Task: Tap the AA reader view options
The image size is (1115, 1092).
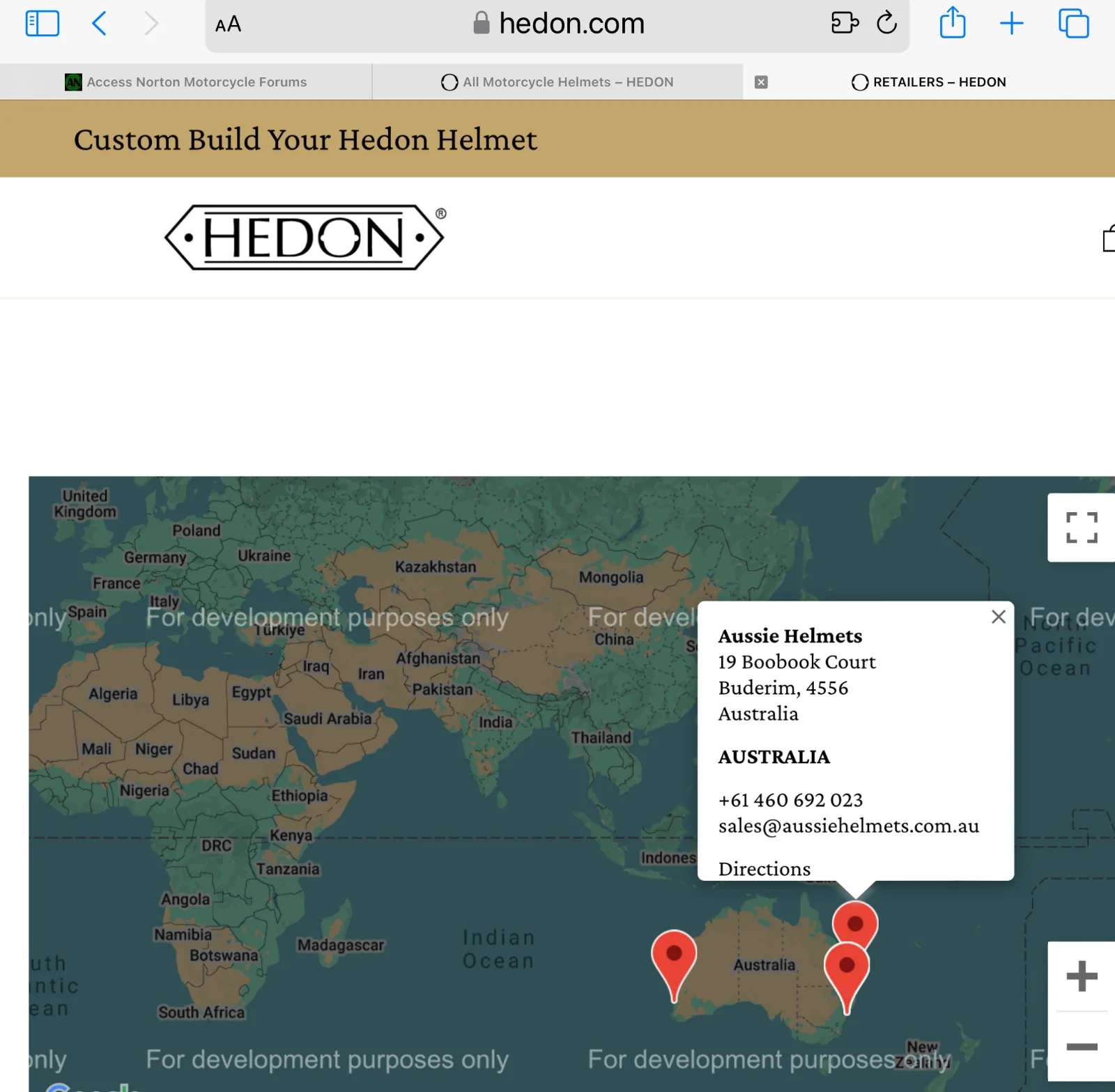Action: point(228,25)
